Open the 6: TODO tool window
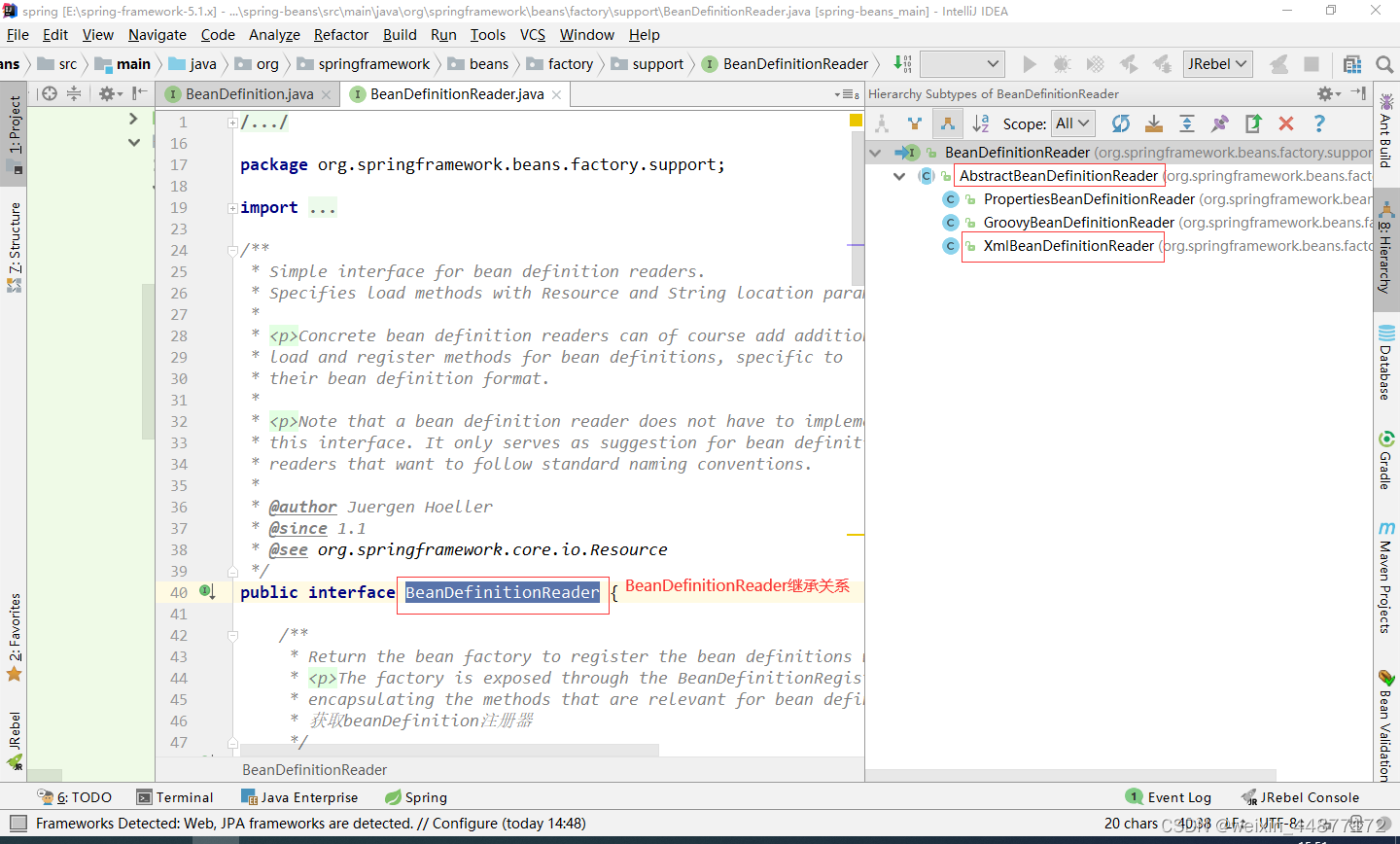 click(75, 797)
